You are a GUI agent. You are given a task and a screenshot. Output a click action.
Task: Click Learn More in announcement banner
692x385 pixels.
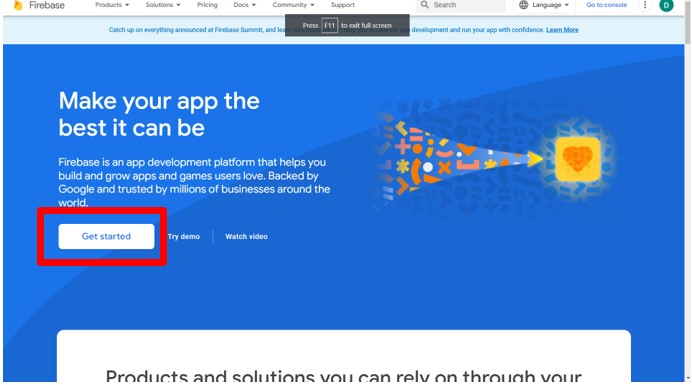pos(562,30)
